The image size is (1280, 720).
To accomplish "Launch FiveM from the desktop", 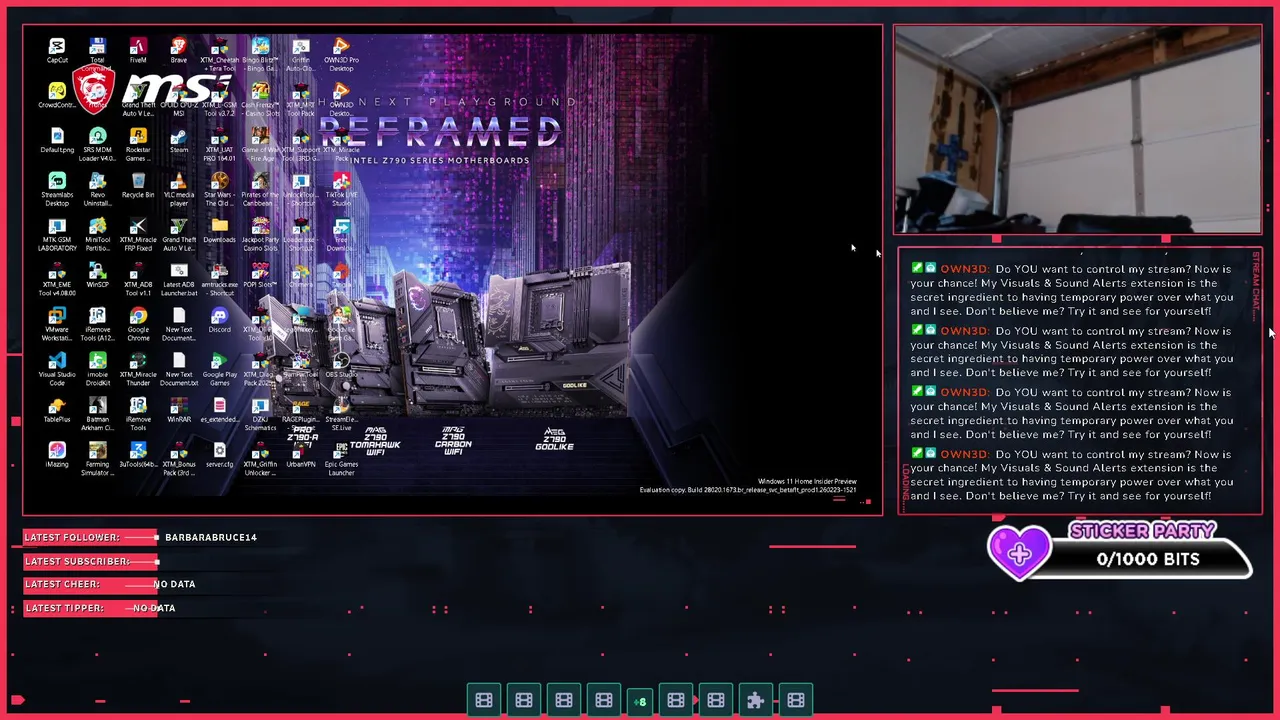I will (x=138, y=51).
